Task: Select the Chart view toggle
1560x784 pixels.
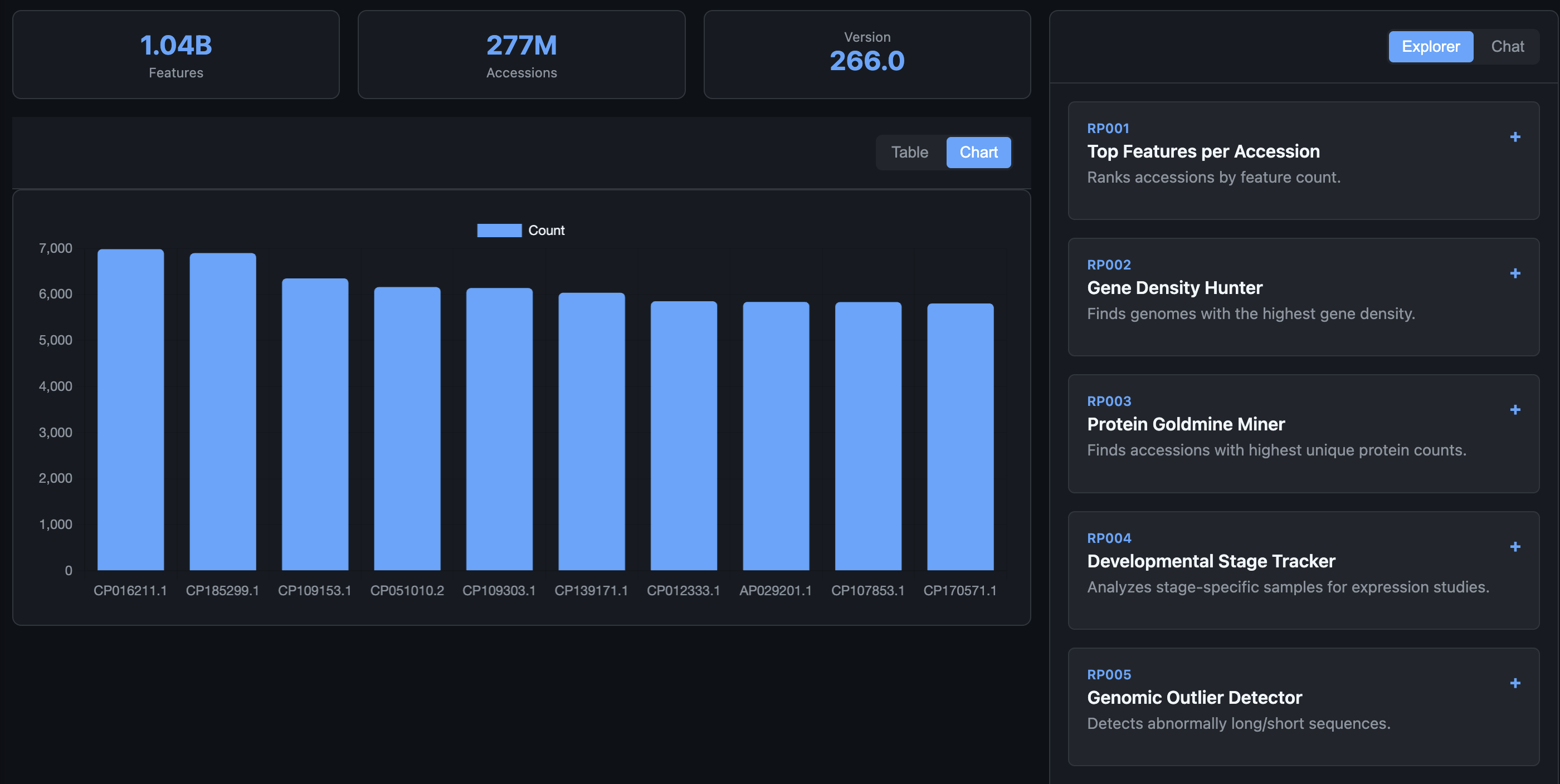Action: tap(978, 153)
